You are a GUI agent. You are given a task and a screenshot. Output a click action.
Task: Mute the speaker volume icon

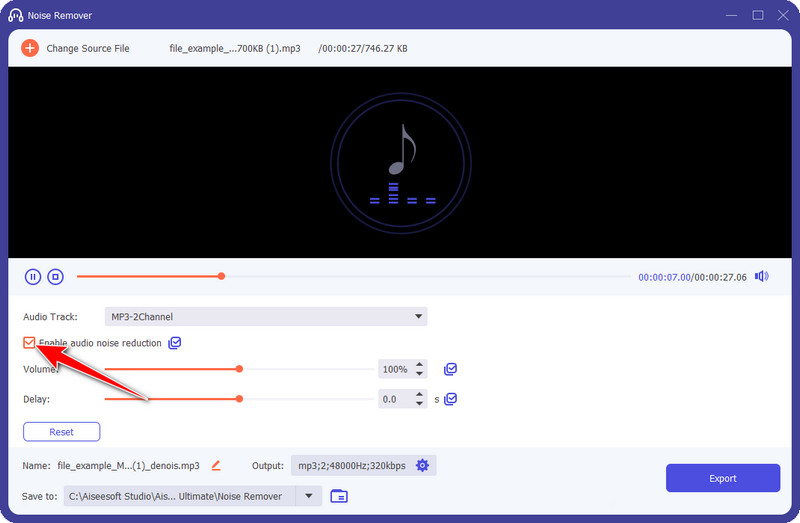(x=762, y=277)
